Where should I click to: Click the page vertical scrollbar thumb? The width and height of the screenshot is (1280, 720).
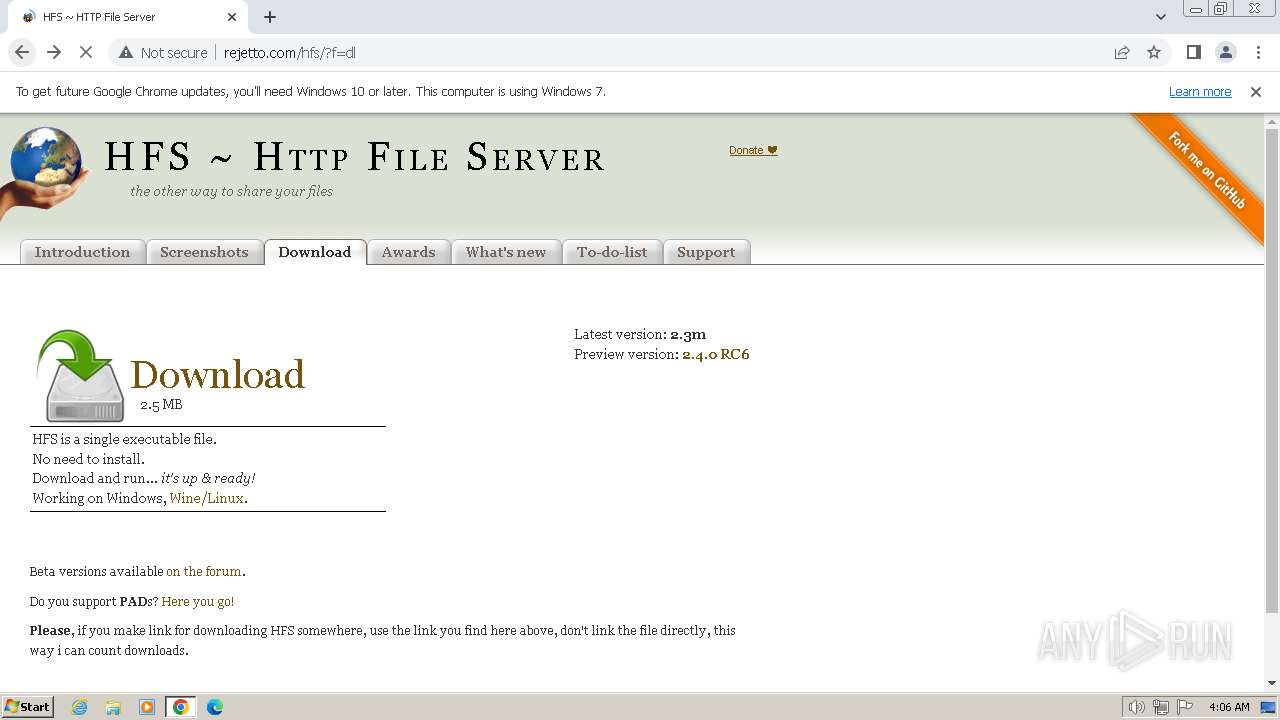click(1272, 370)
